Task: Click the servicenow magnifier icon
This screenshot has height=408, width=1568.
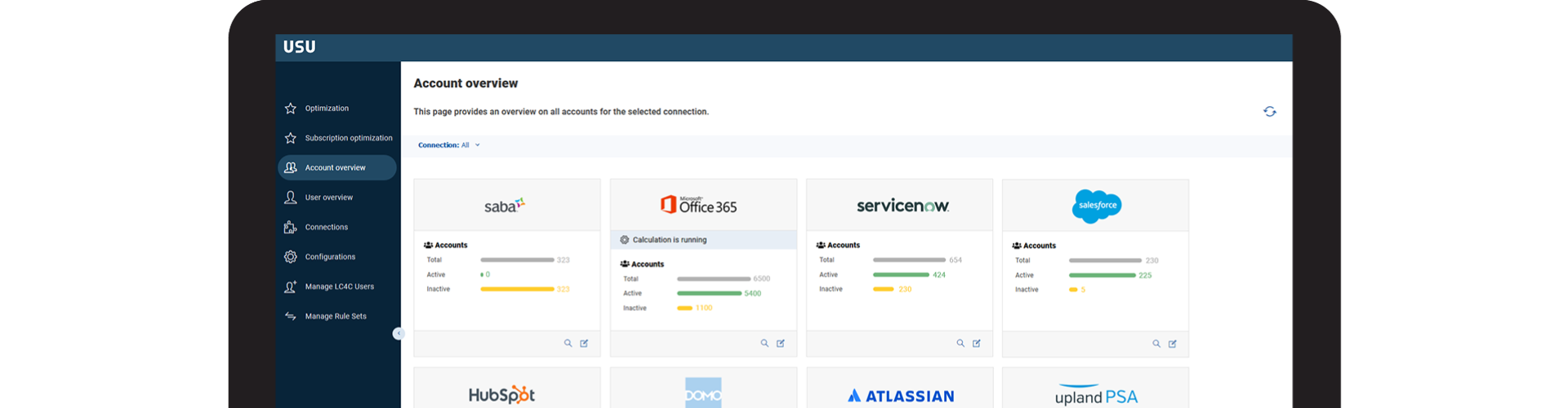Action: (x=961, y=344)
